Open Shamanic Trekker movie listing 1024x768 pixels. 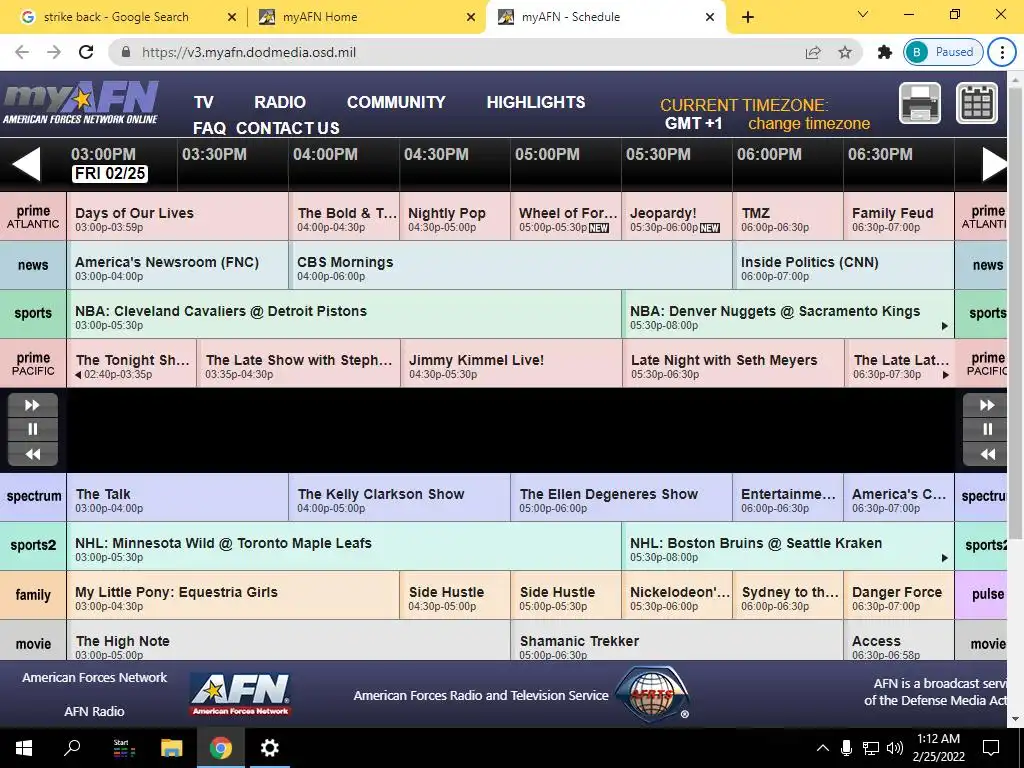click(x=677, y=640)
